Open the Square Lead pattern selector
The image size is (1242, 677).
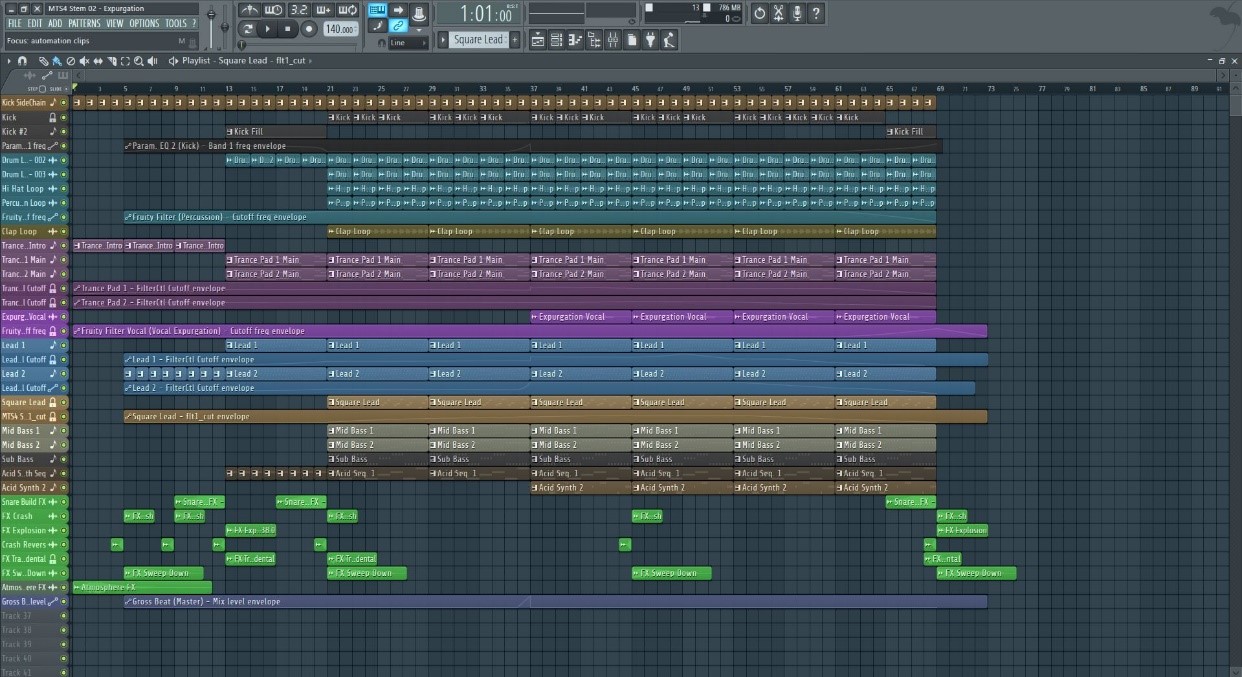click(x=479, y=39)
